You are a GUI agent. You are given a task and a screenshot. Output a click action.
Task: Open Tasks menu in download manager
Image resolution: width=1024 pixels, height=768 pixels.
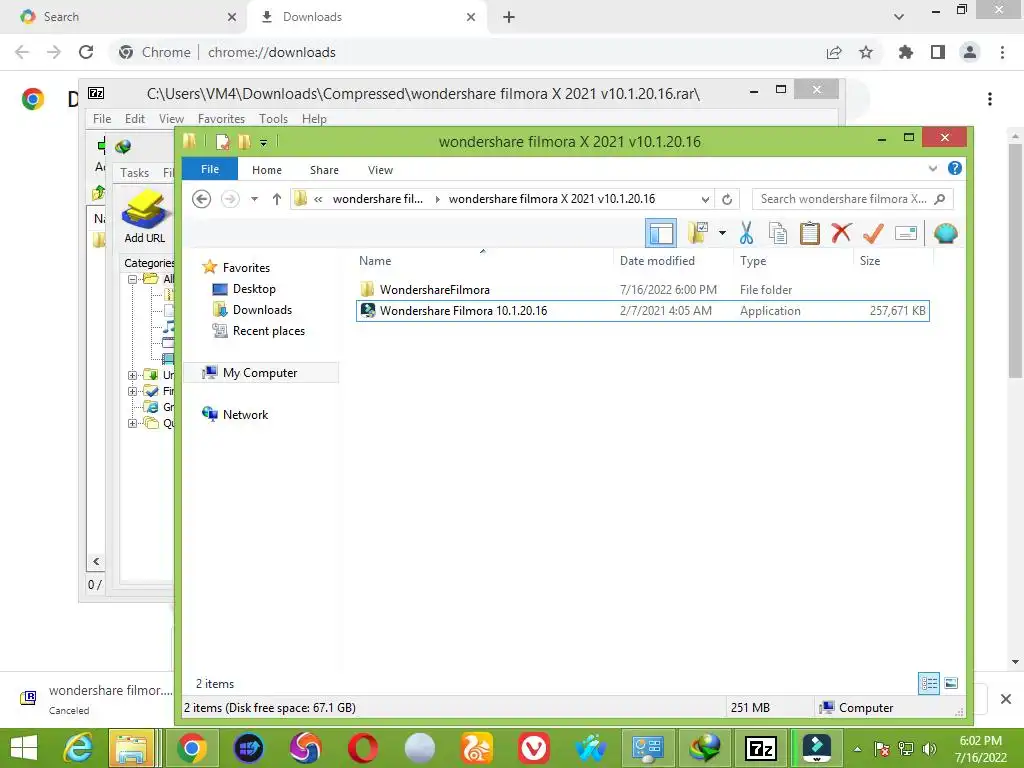[135, 173]
